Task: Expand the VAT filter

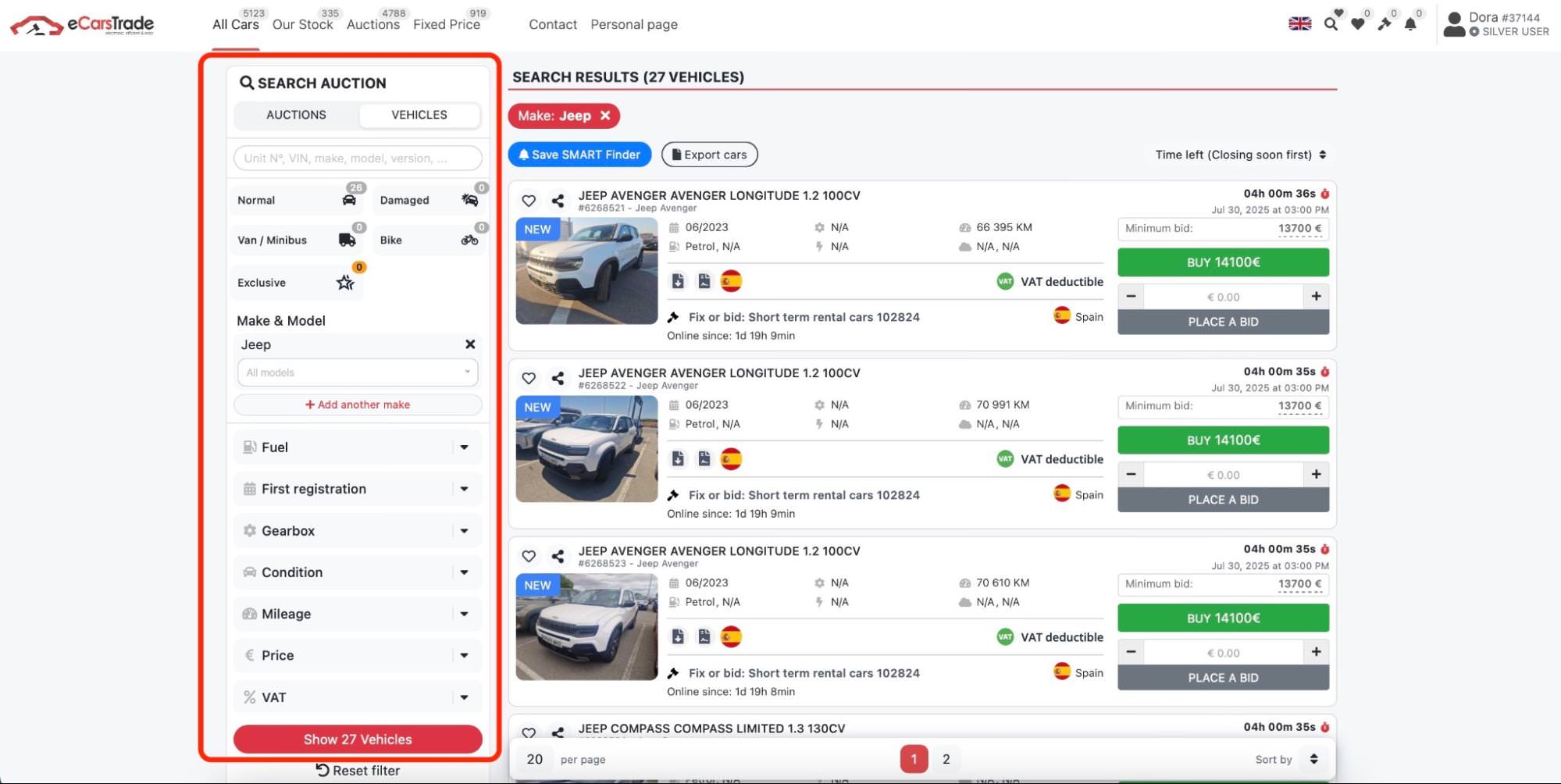Action: [x=358, y=697]
